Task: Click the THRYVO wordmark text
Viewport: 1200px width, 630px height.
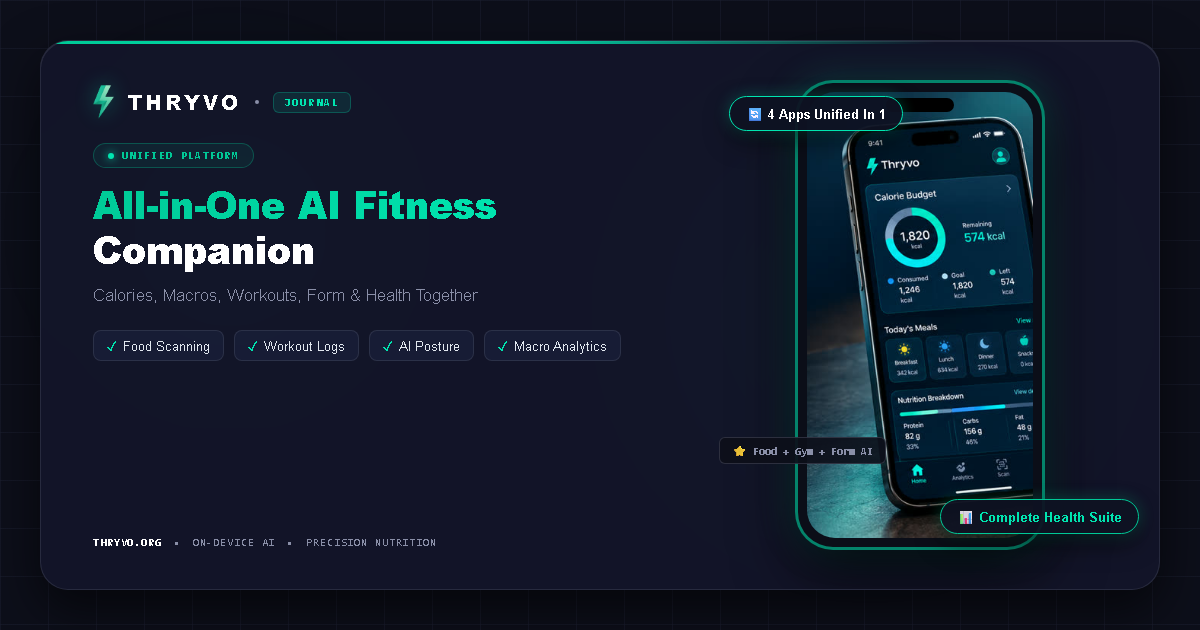Action: (183, 102)
